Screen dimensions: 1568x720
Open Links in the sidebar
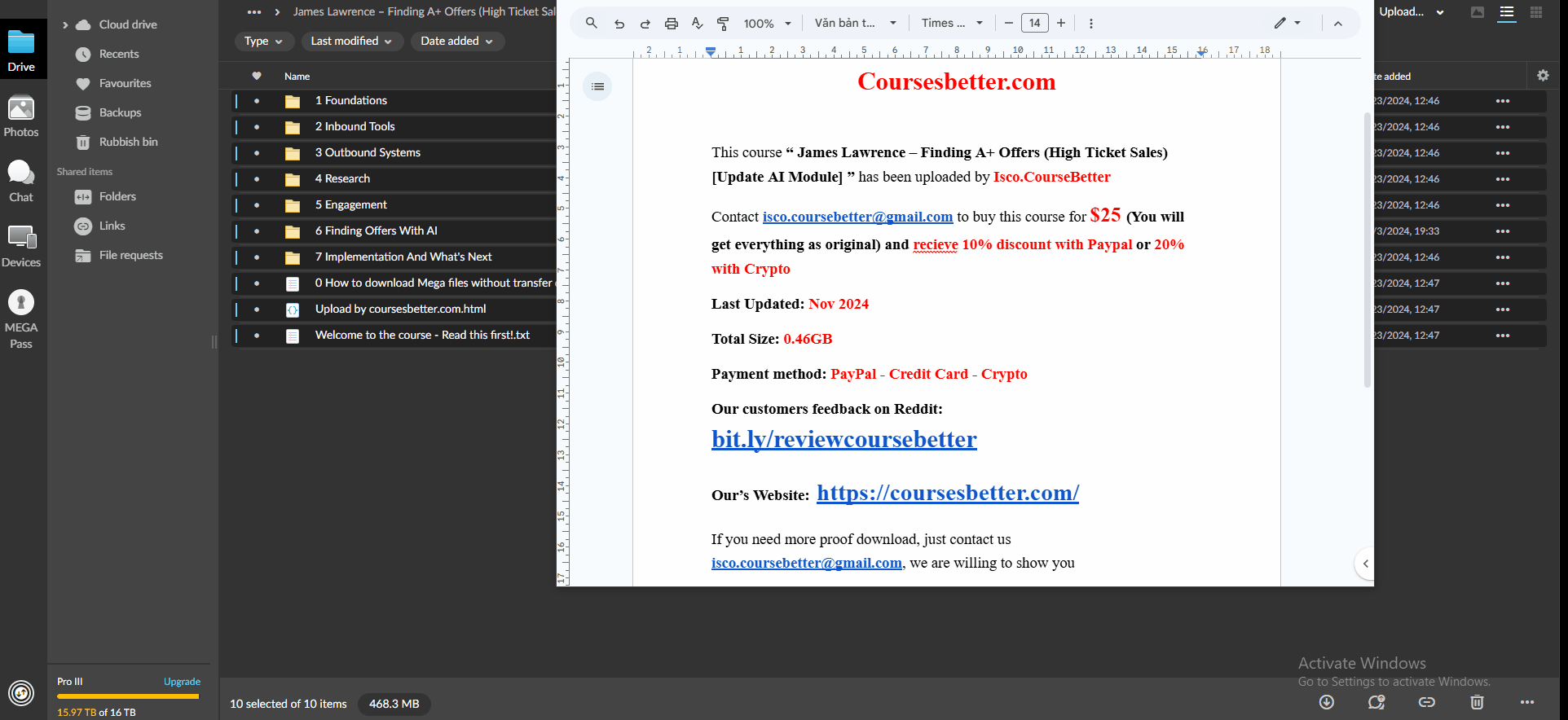click(112, 226)
